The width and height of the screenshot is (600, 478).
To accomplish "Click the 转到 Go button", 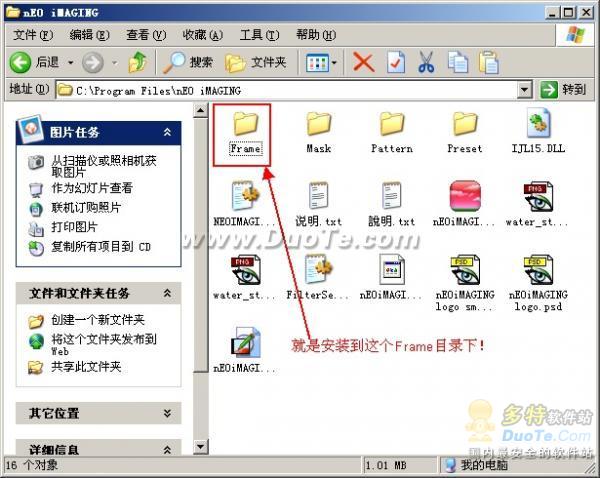I will point(564,90).
